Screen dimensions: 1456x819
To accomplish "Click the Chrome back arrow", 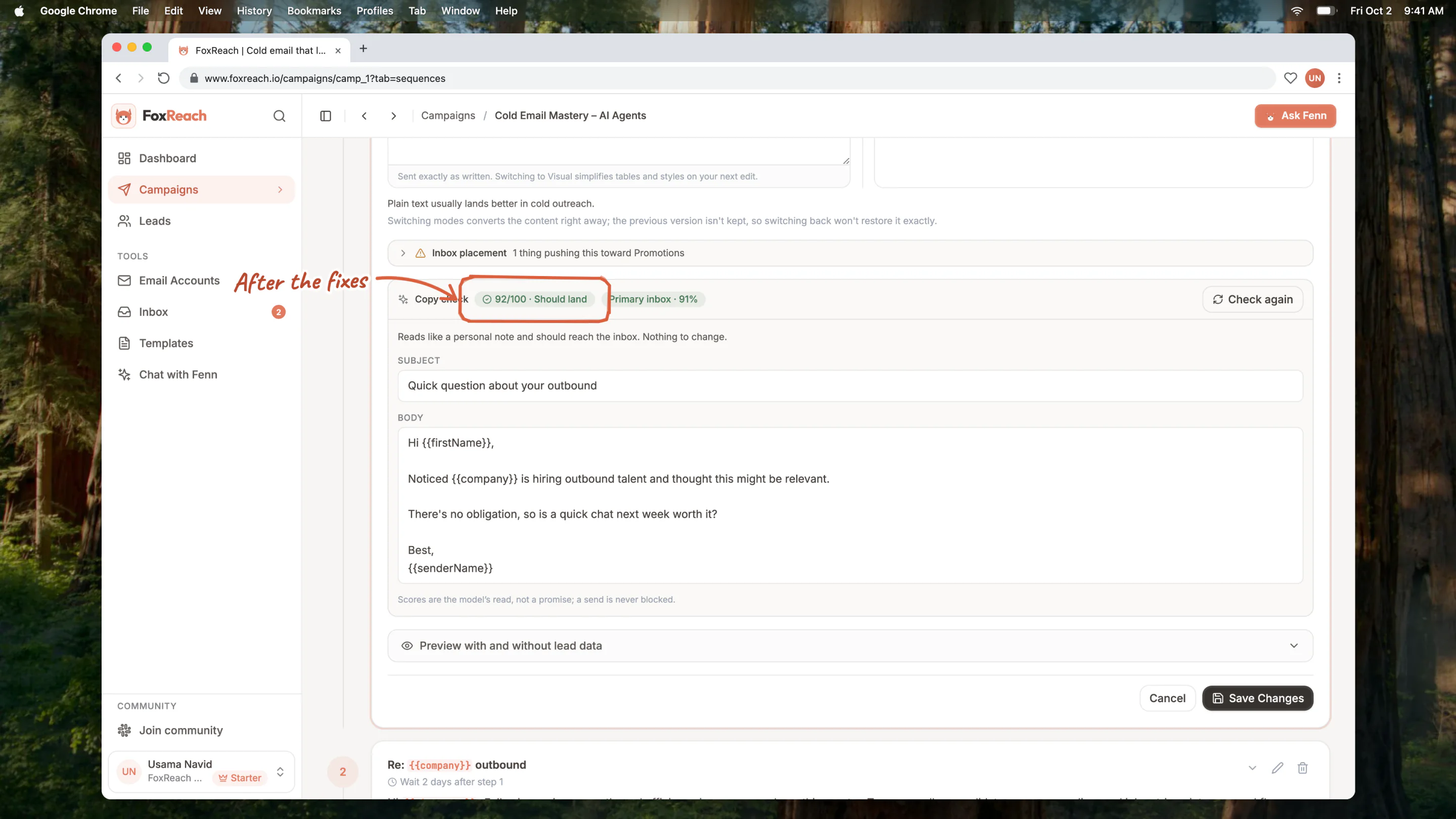I will pos(119,78).
